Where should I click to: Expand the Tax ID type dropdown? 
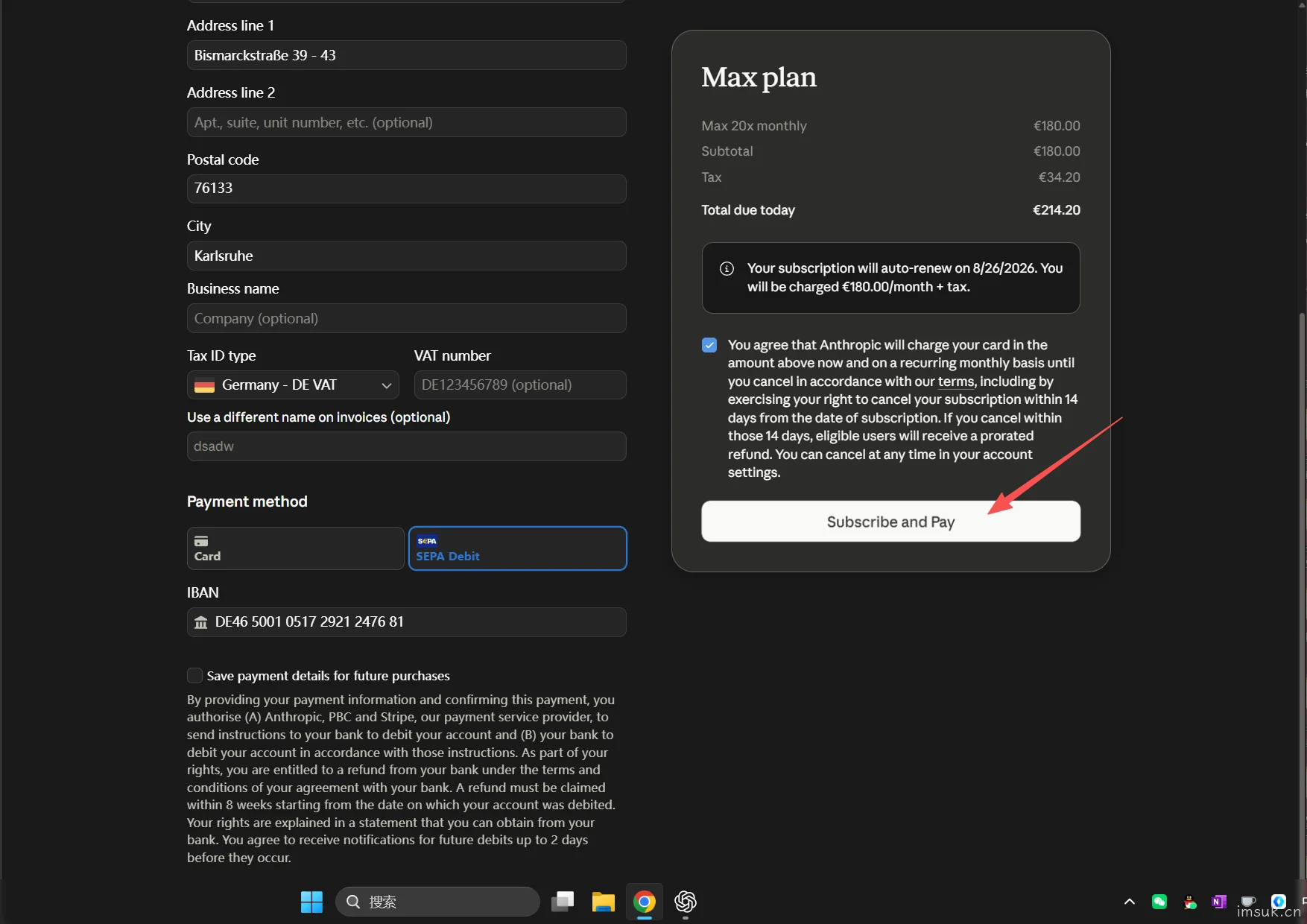[293, 385]
